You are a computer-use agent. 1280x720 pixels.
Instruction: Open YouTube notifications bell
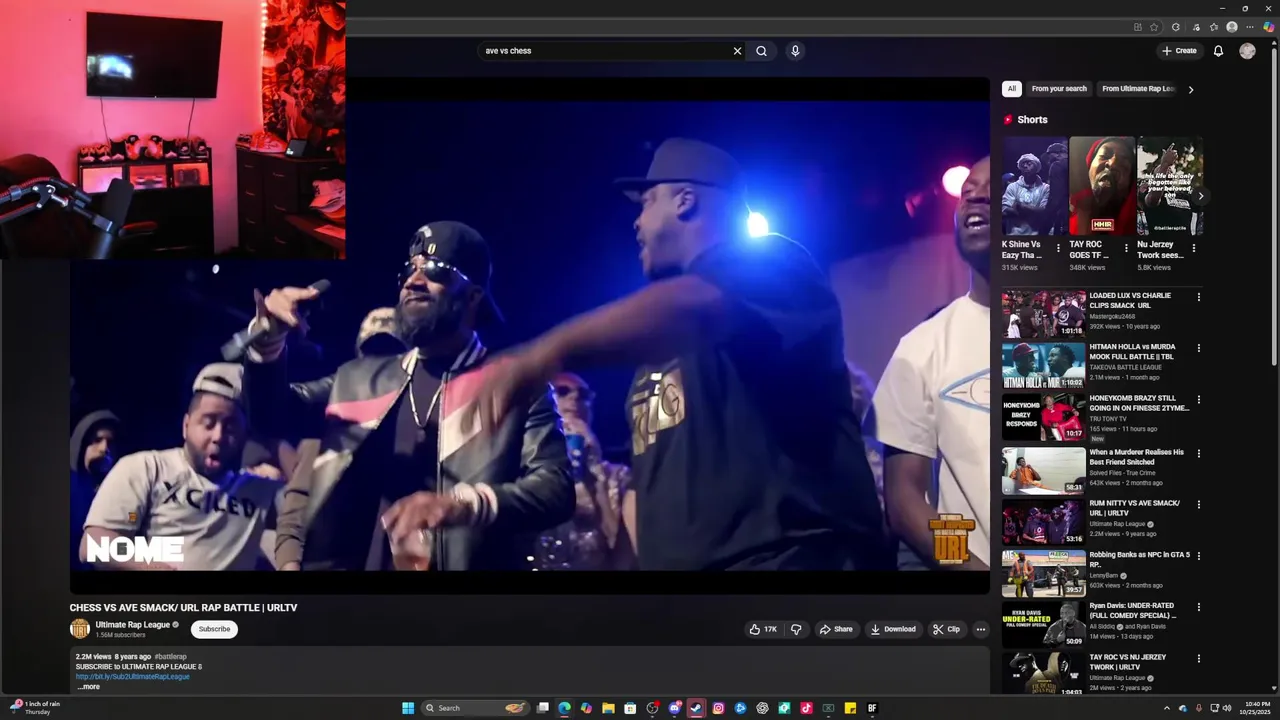click(x=1218, y=51)
